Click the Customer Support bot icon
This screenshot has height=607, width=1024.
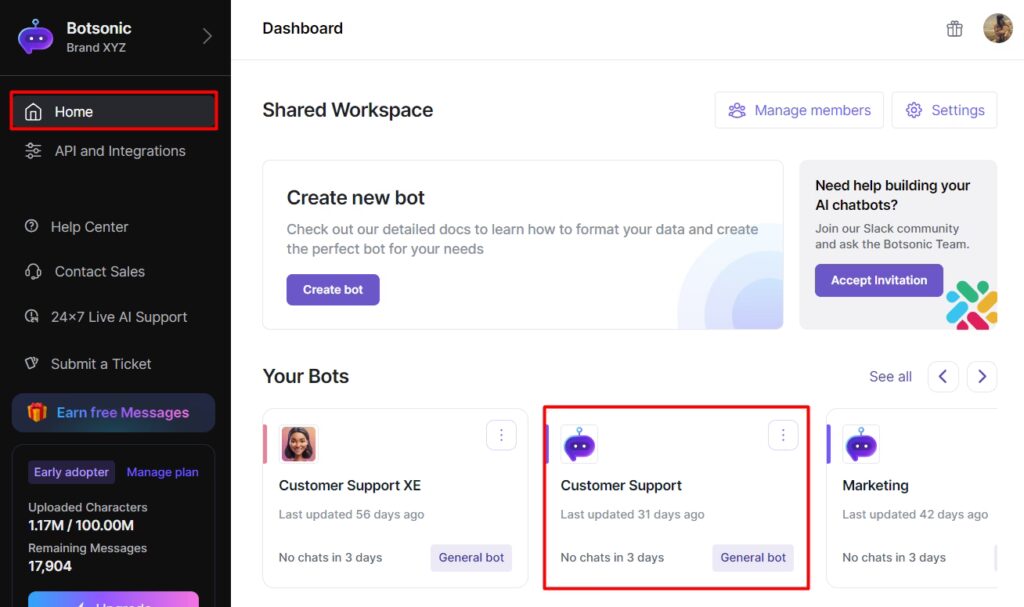point(579,444)
